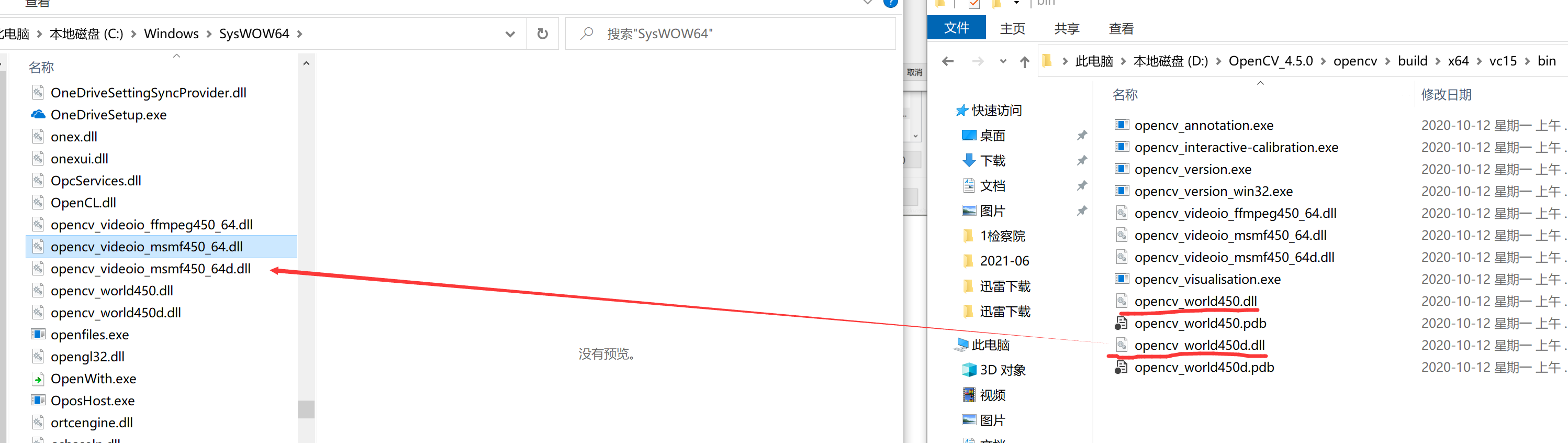Open 1检察院 folder in sidebar
The height and width of the screenshot is (443, 1568).
coord(1002,236)
